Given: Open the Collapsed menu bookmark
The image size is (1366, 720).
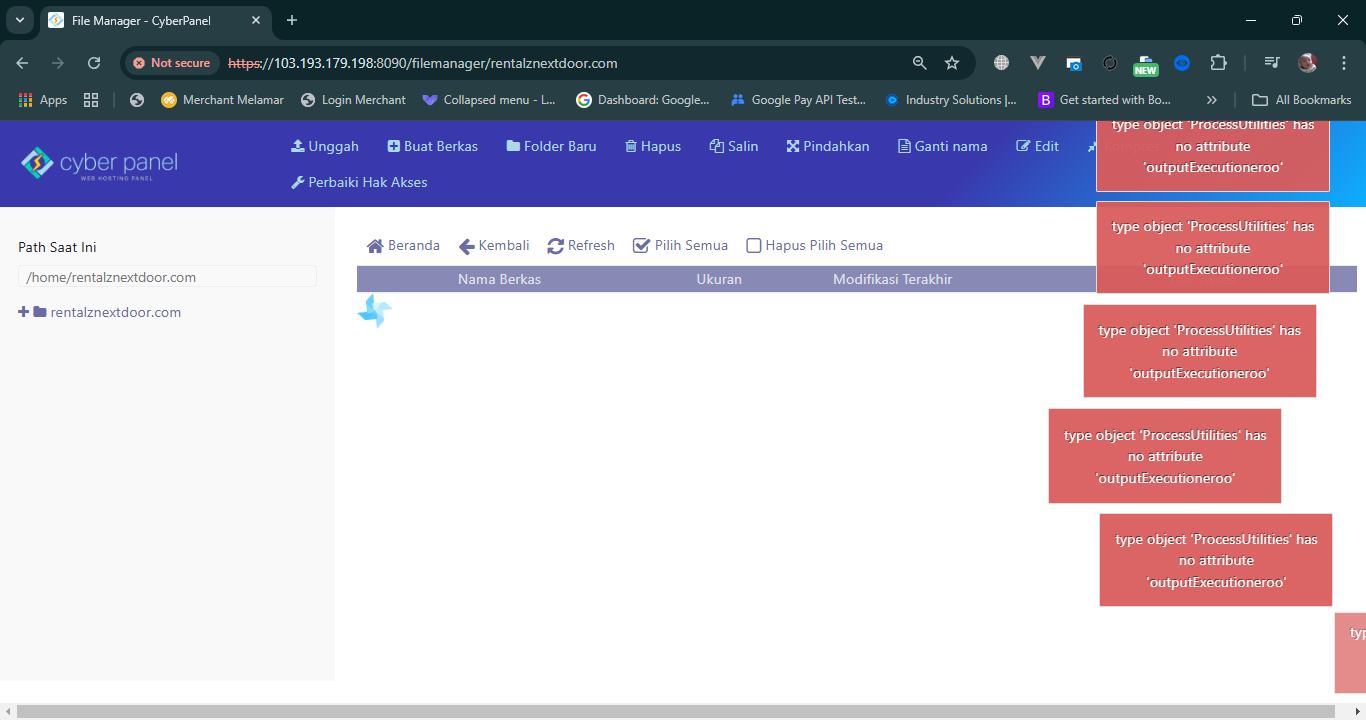Looking at the screenshot, I should pos(489,100).
